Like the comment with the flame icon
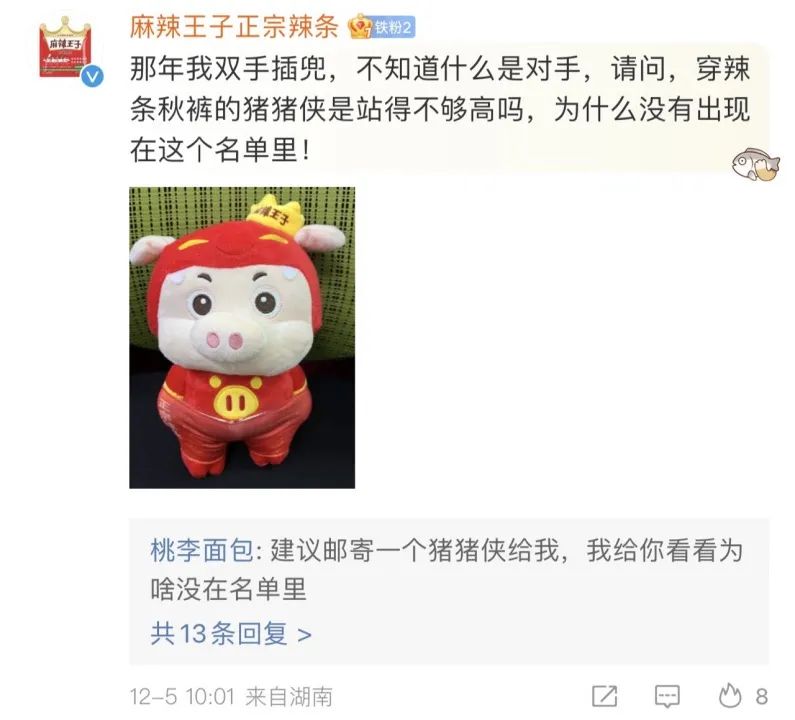 pyautogui.click(x=730, y=695)
